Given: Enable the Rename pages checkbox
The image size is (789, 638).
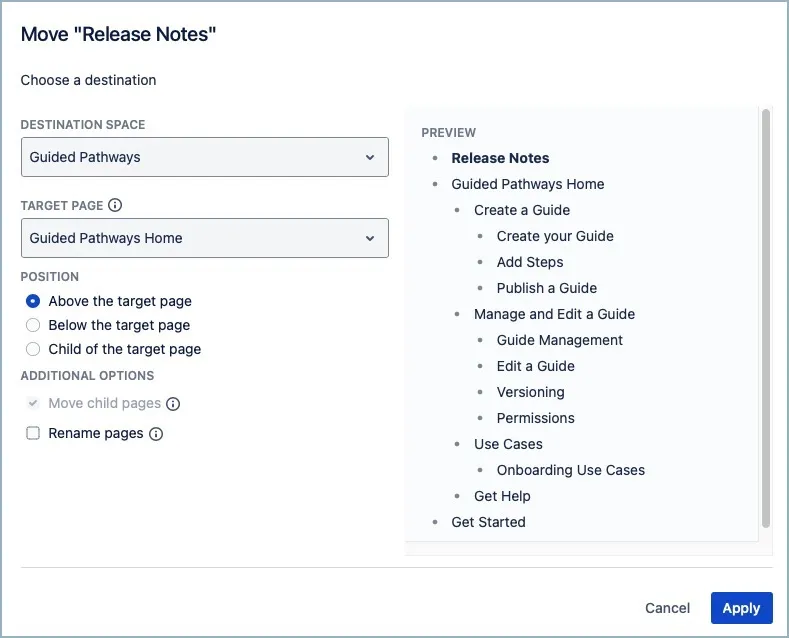Looking at the screenshot, I should click(33, 433).
